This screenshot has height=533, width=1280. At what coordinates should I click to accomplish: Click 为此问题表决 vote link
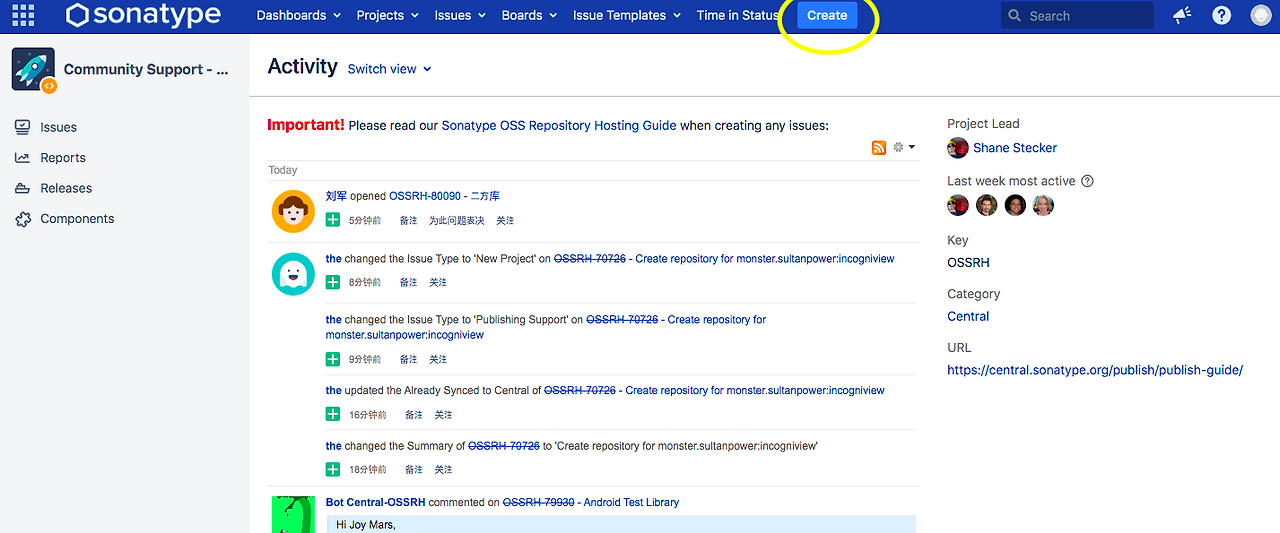456,220
